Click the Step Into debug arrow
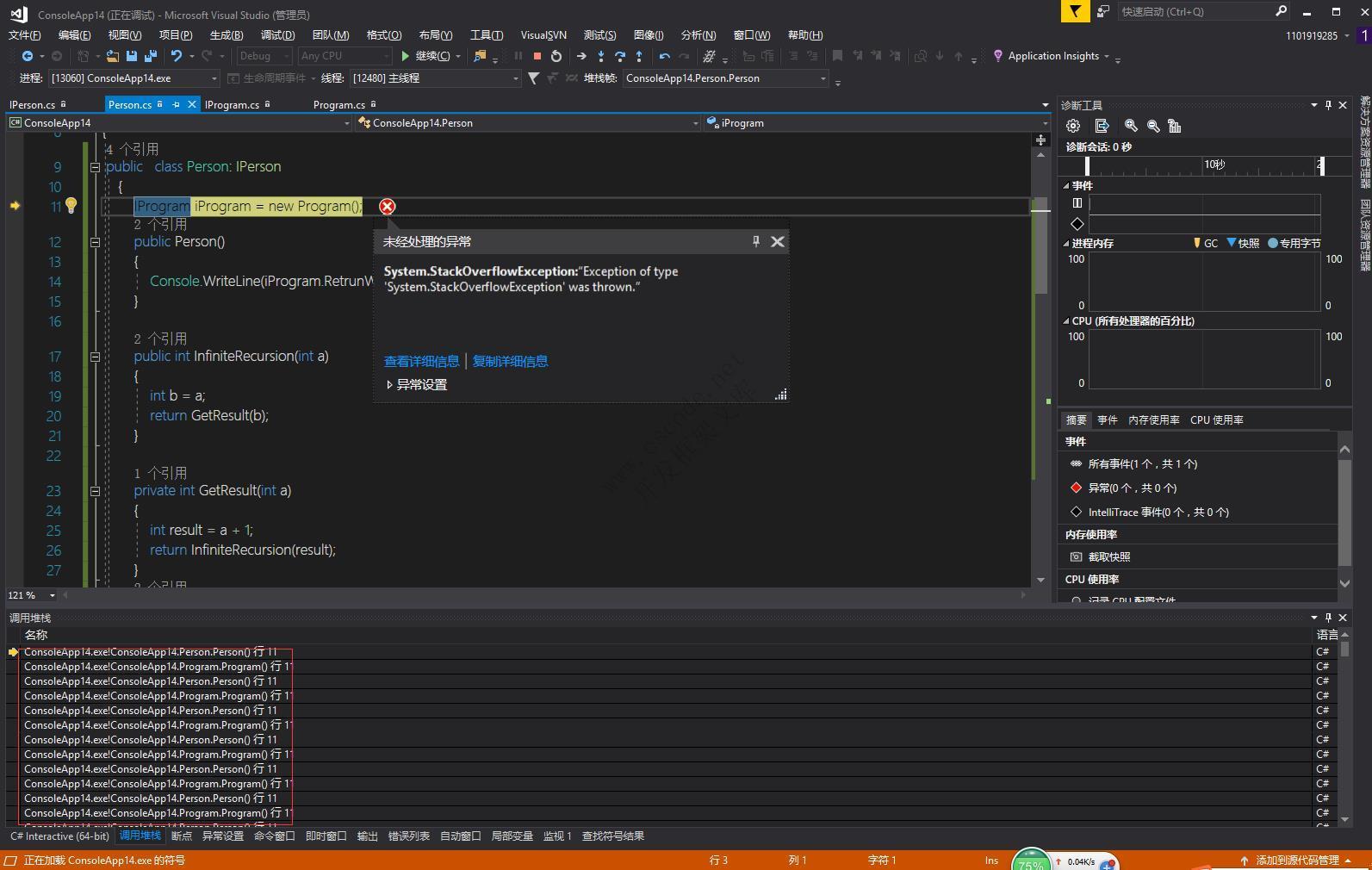Image resolution: width=1372 pixels, height=870 pixels. pyautogui.click(x=601, y=56)
